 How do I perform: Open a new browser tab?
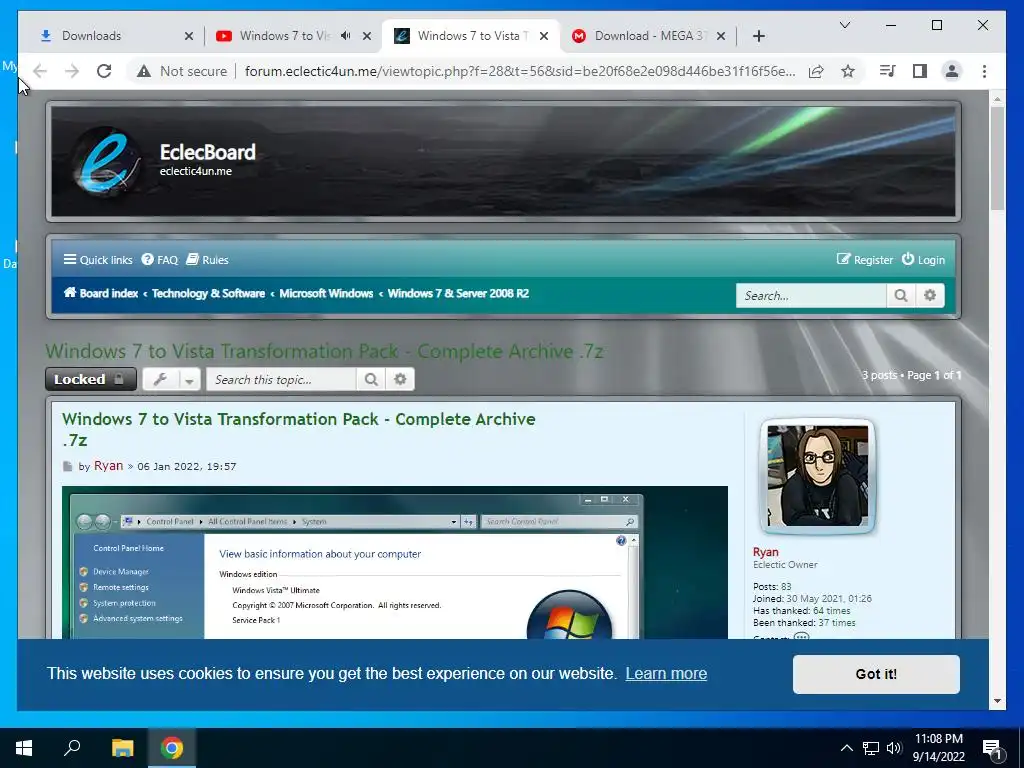(758, 36)
